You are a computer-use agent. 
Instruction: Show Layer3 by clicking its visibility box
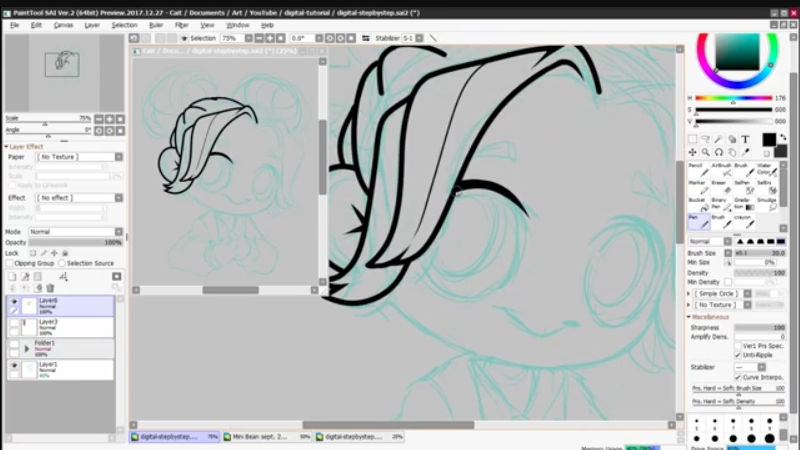[x=14, y=323]
